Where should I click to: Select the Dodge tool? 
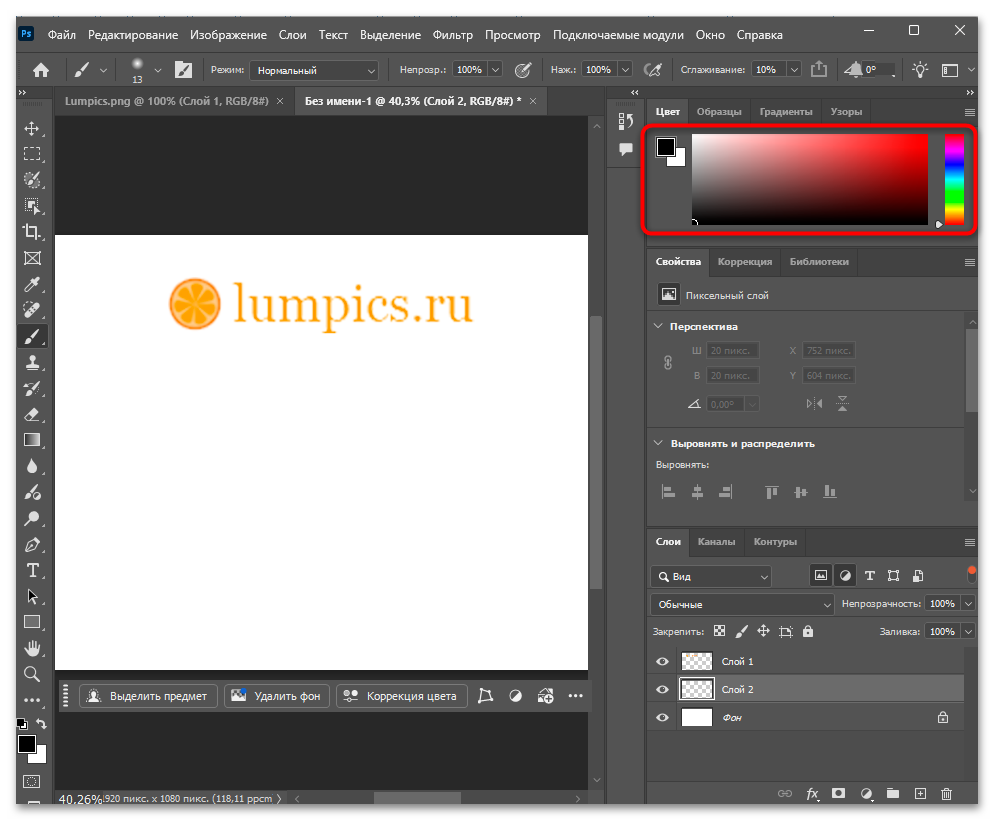[32, 518]
